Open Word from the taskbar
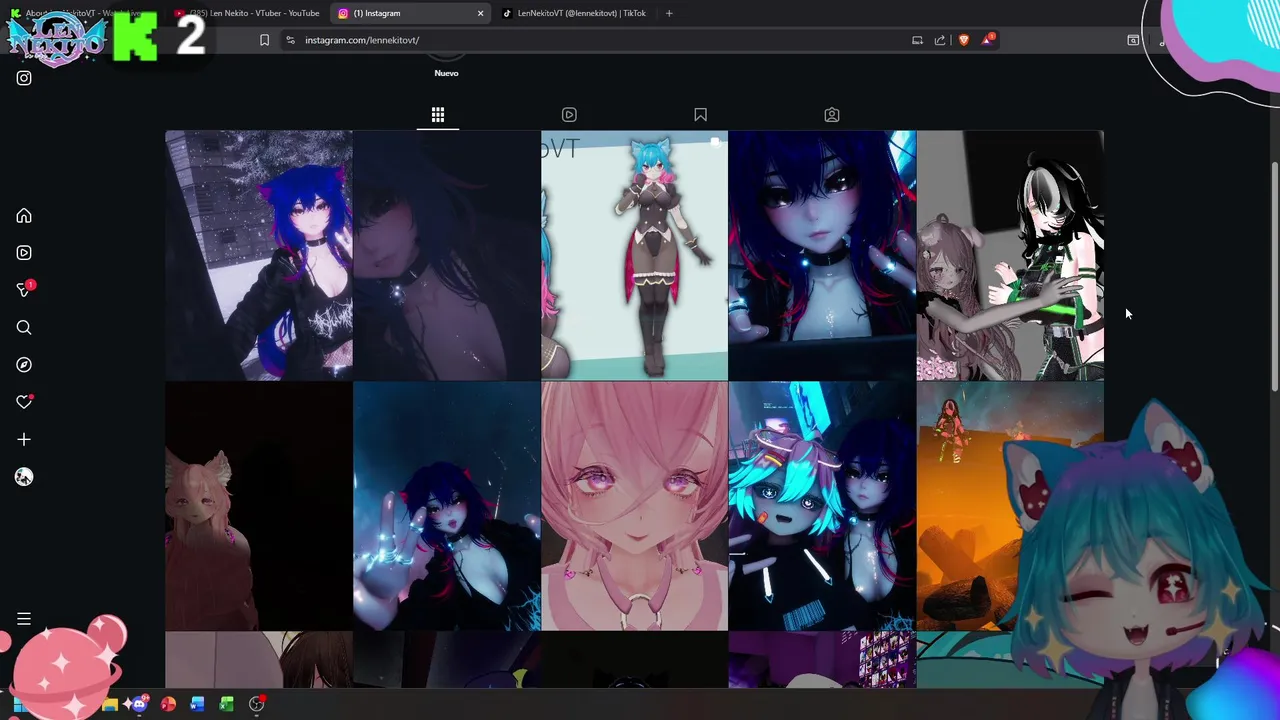 [x=197, y=705]
